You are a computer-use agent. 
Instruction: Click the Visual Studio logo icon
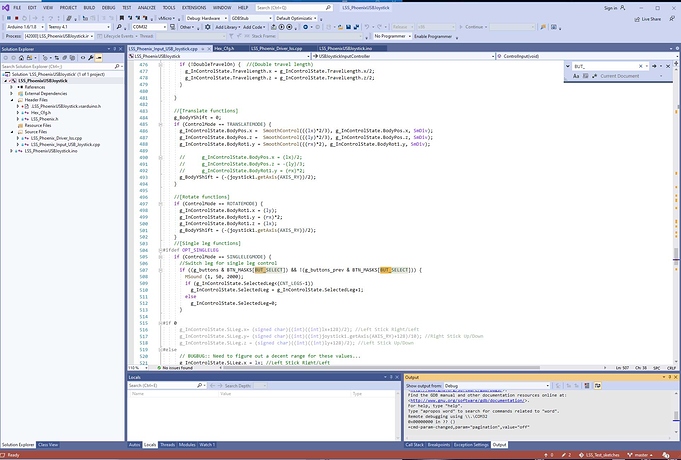coord(5,7)
